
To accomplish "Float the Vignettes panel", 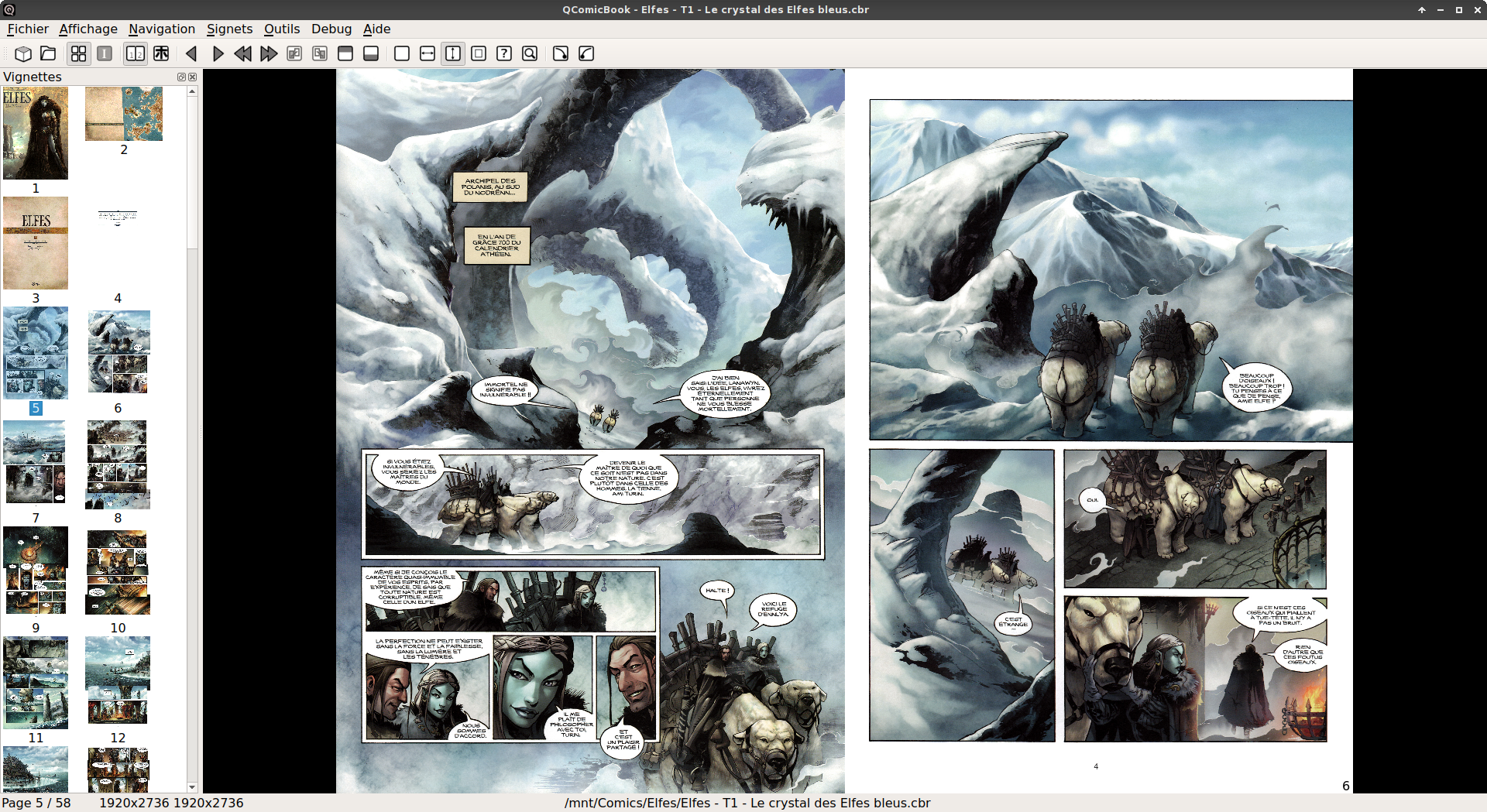I will pos(181,77).
